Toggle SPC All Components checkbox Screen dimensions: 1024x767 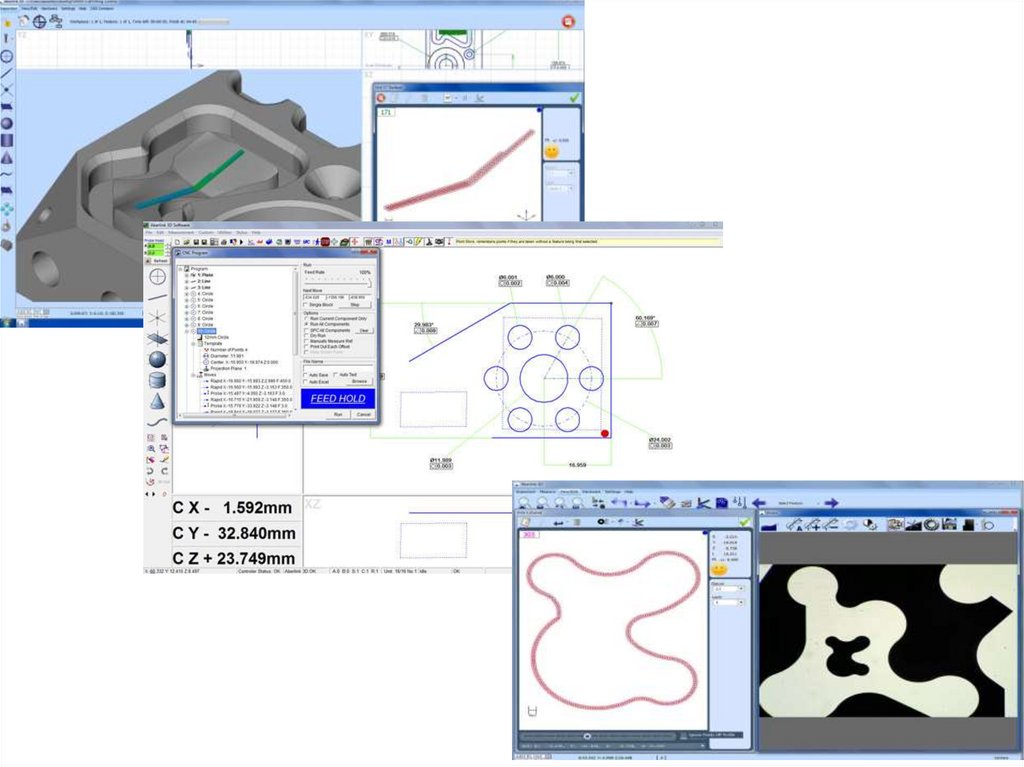coord(306,331)
